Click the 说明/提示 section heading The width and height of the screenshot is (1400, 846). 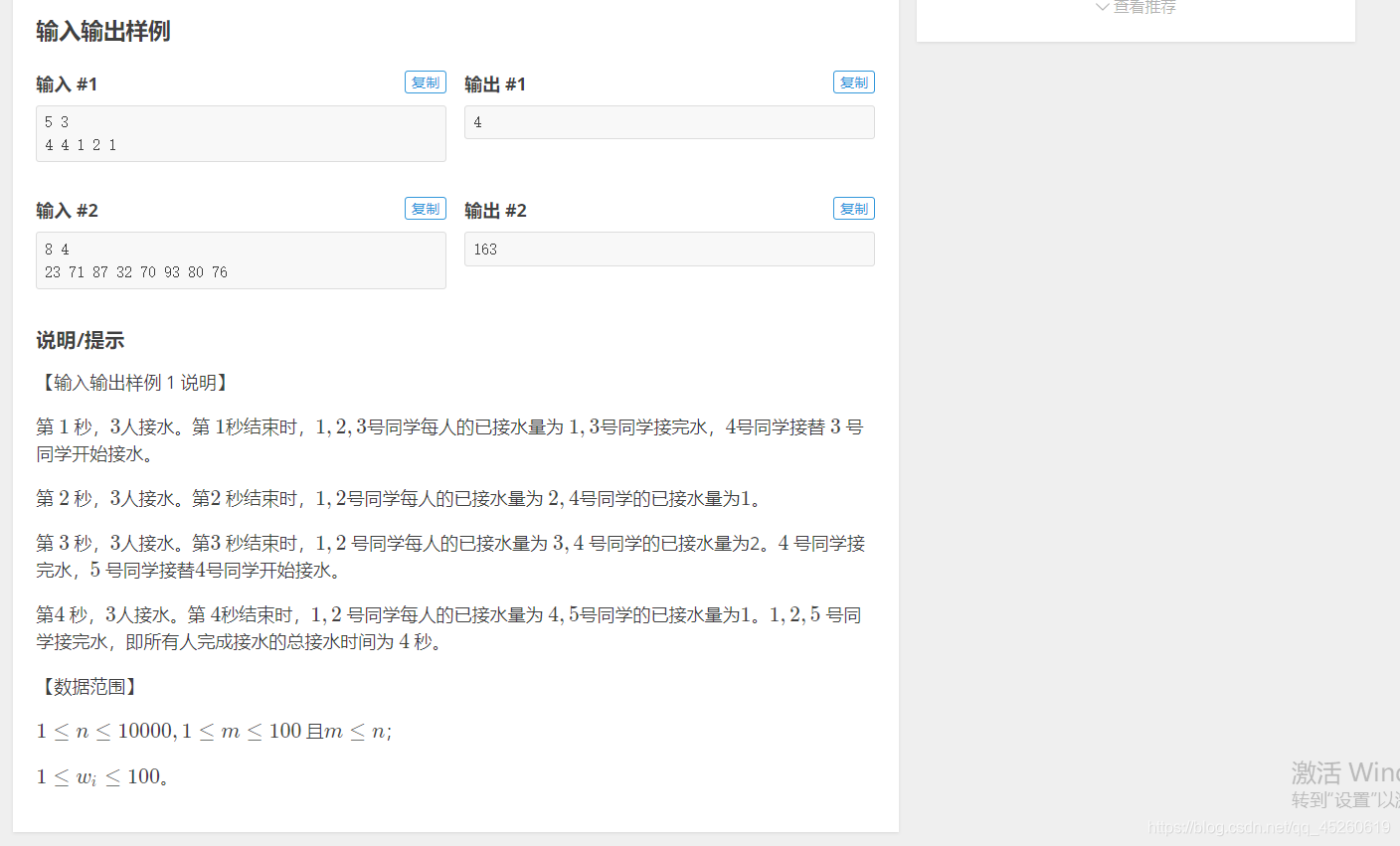click(x=80, y=340)
